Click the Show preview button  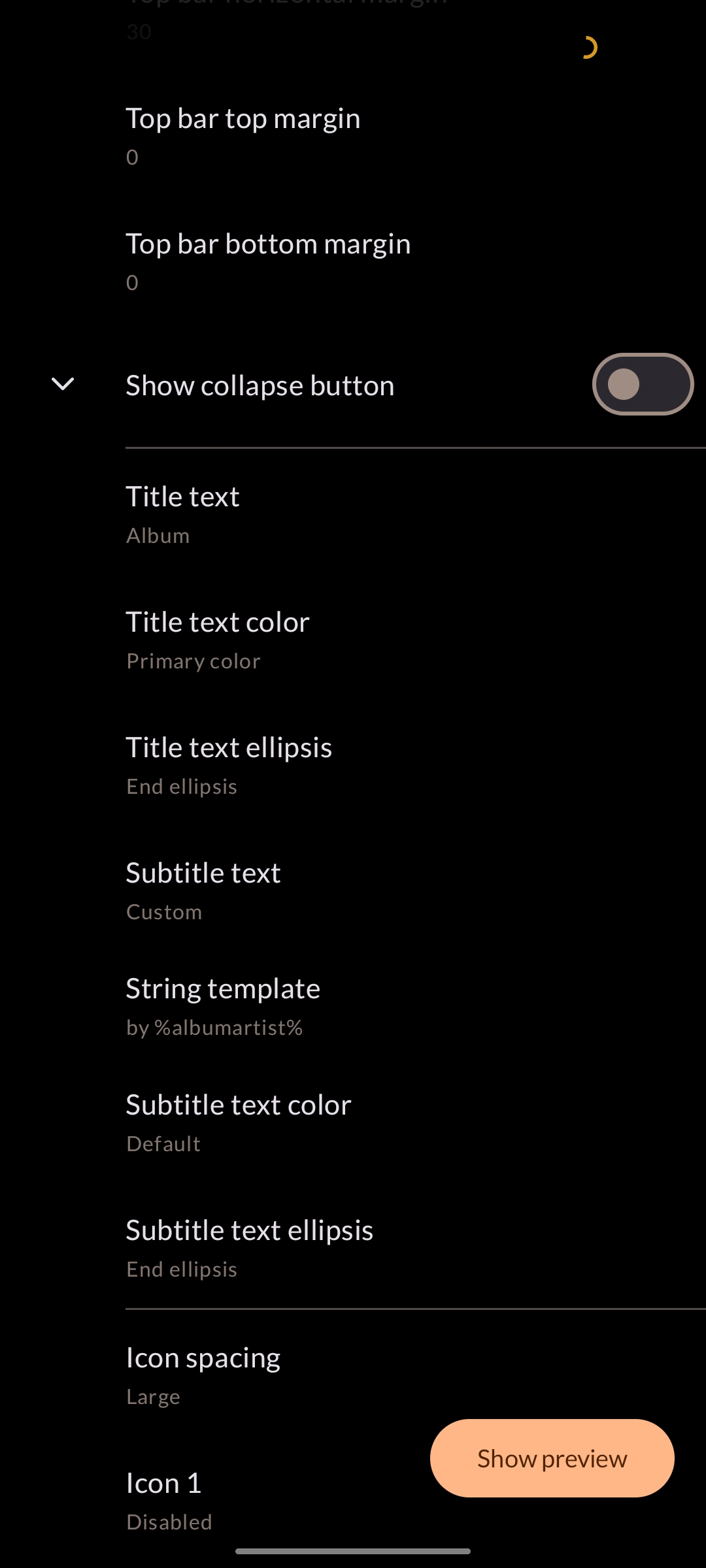point(552,1458)
